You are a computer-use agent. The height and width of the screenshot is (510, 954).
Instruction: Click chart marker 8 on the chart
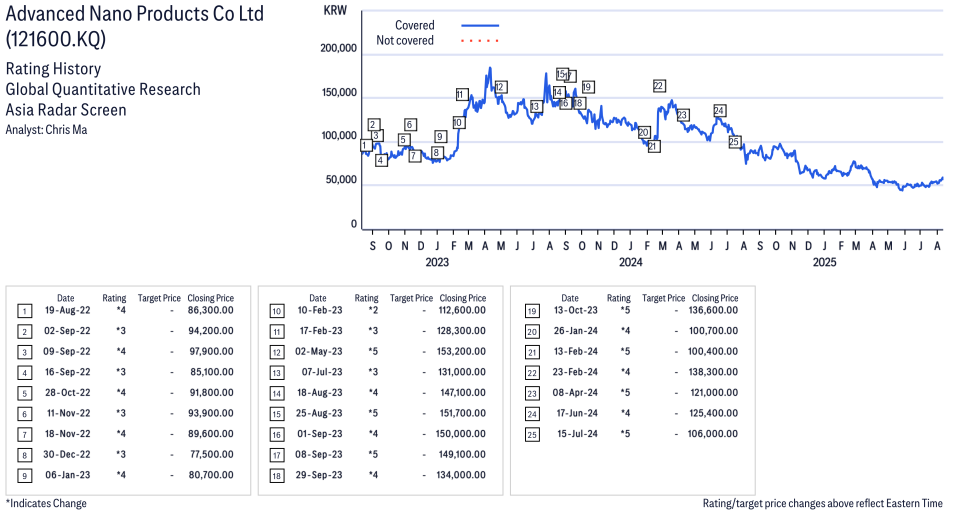click(436, 153)
